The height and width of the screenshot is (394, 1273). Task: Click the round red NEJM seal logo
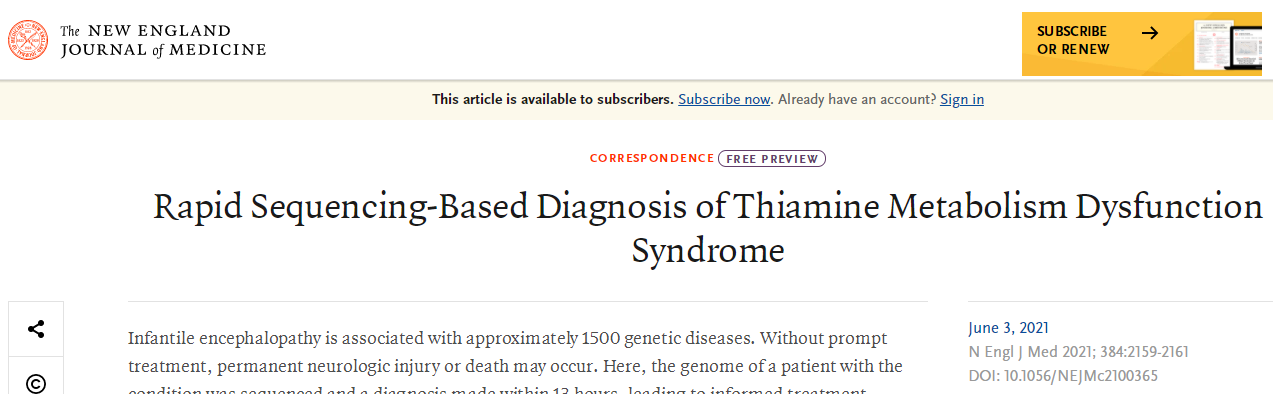point(28,39)
